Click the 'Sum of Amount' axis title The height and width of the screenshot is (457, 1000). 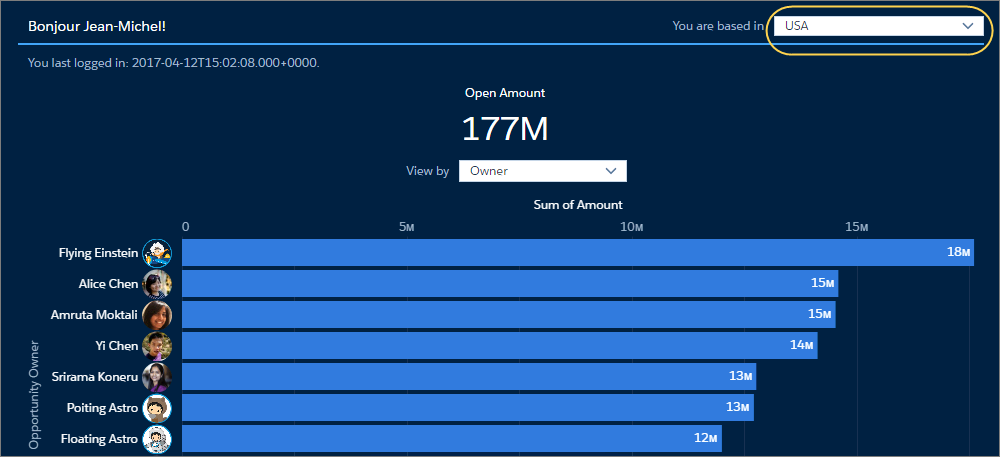click(578, 205)
